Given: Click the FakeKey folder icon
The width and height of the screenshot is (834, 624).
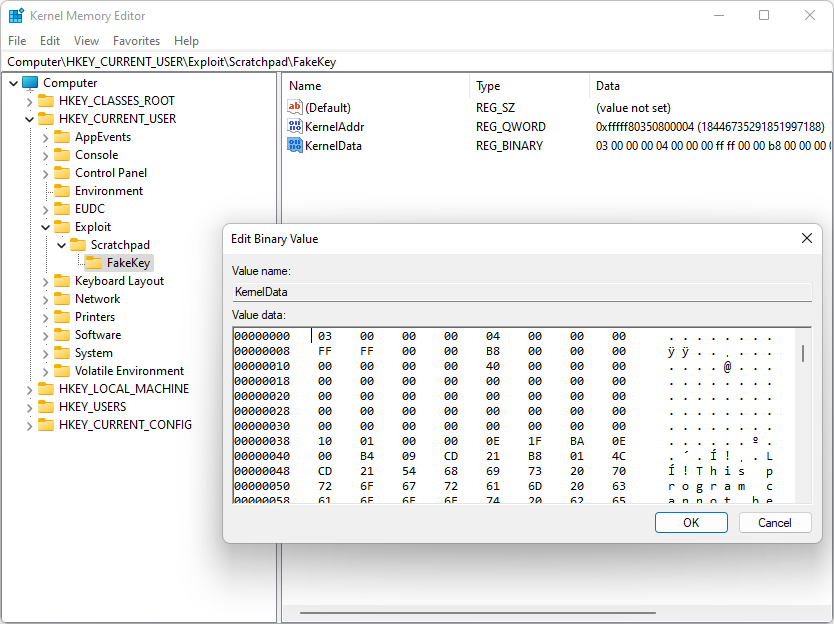Looking at the screenshot, I should (x=94, y=263).
